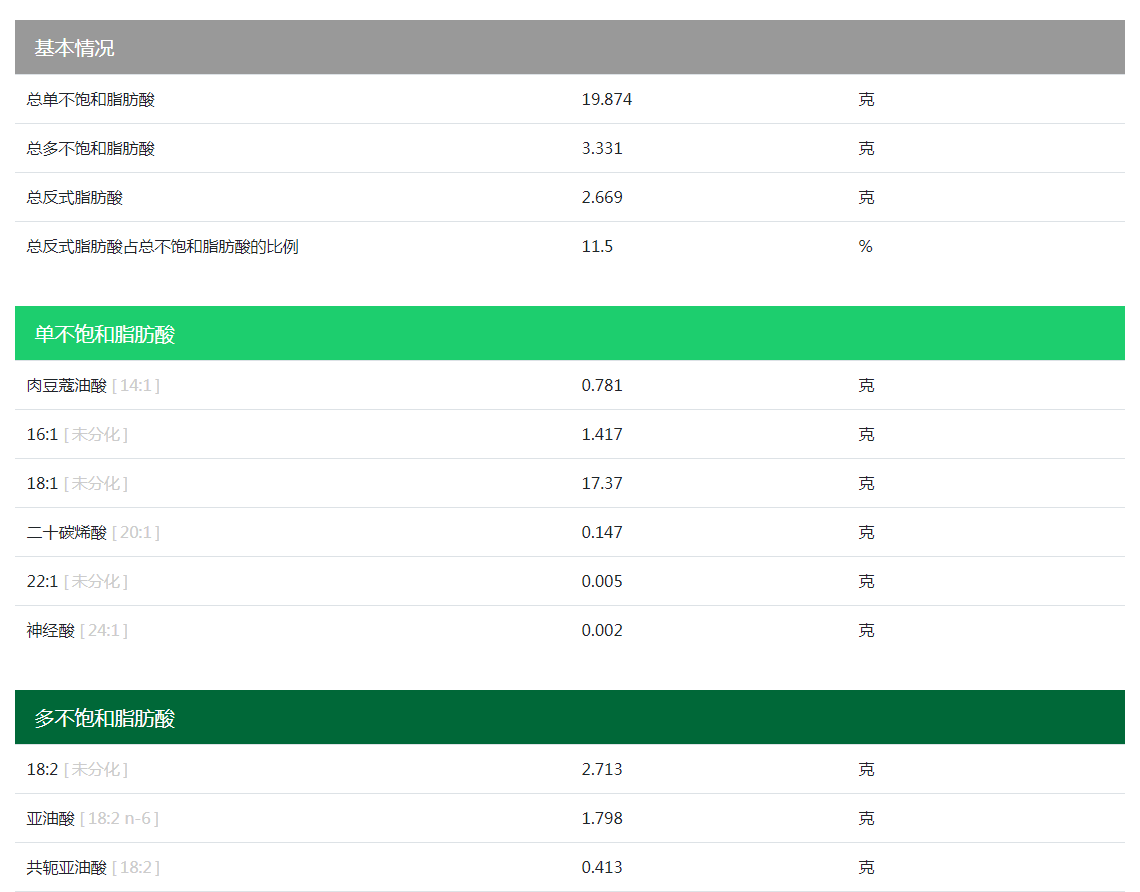Viewport: 1140px width, 892px height.
Task: Select the 肉豆蔻油酸 [14:1] label
Action: 93,386
